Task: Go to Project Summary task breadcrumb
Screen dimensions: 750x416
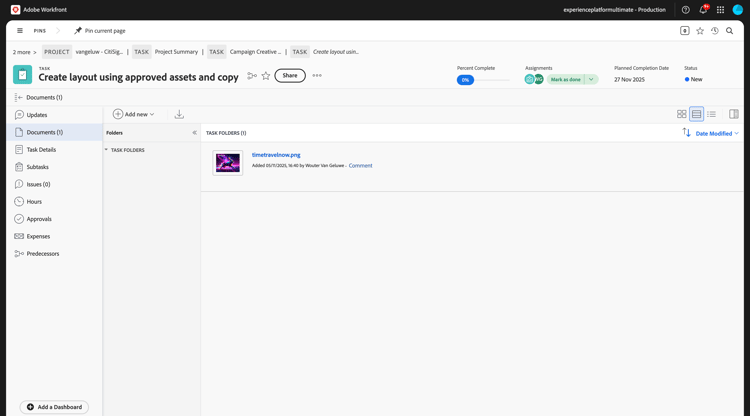Action: tap(176, 52)
